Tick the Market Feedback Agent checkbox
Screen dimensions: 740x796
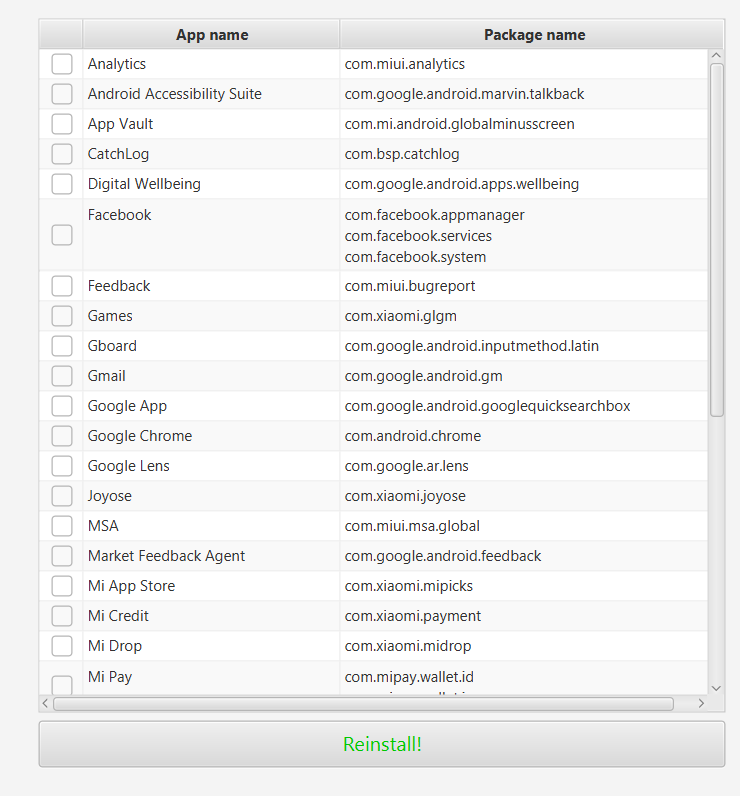click(62, 555)
